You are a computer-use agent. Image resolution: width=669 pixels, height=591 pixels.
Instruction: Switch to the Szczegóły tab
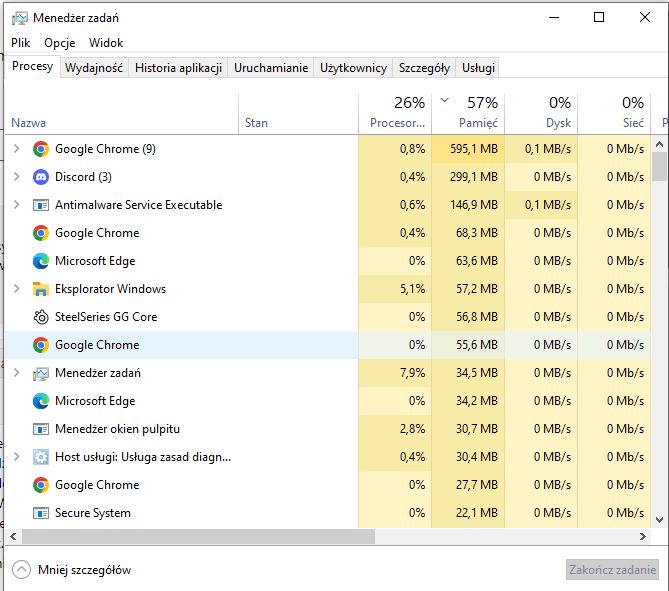click(x=424, y=68)
